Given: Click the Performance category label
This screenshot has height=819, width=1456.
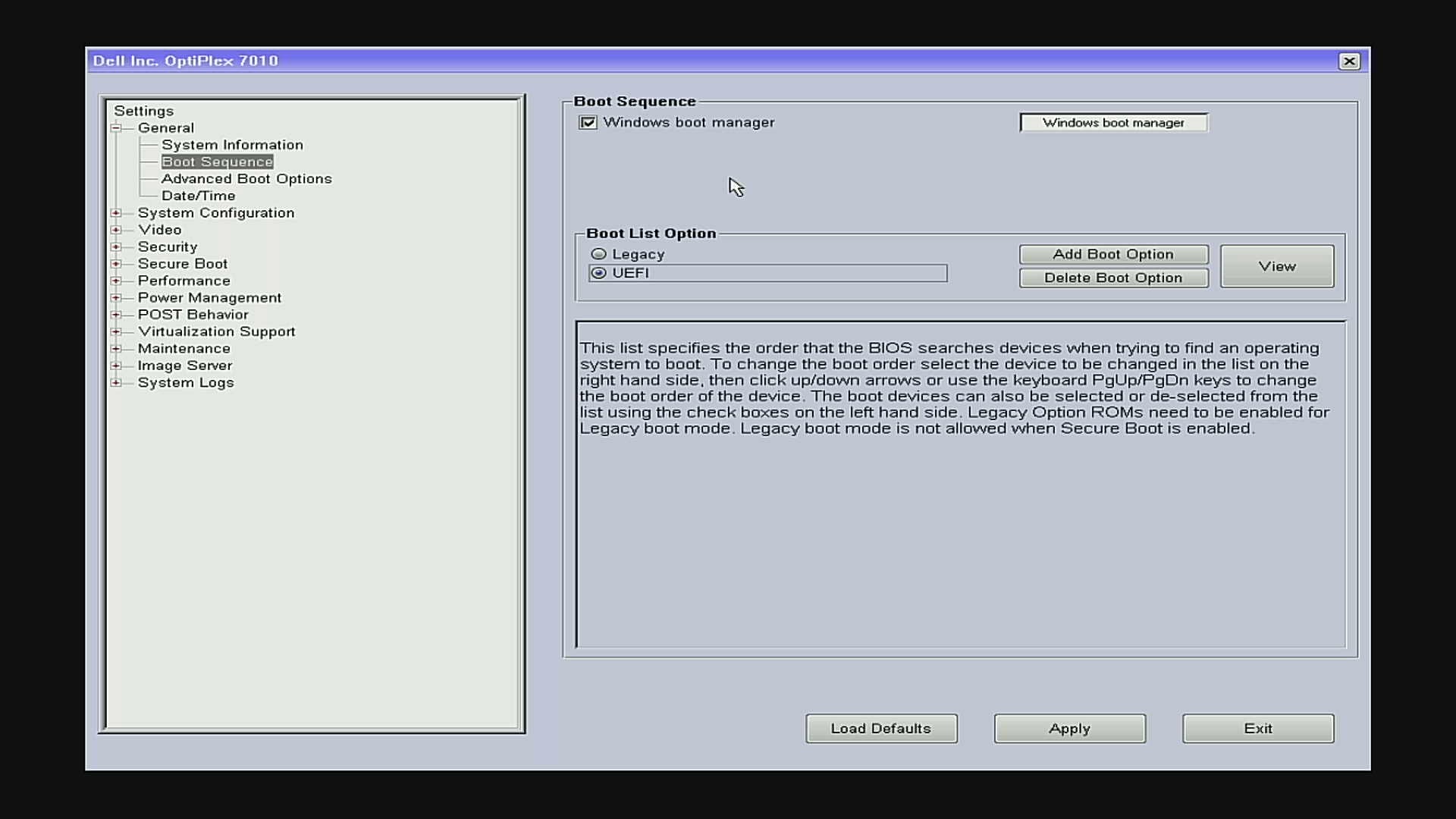Looking at the screenshot, I should 184,281.
